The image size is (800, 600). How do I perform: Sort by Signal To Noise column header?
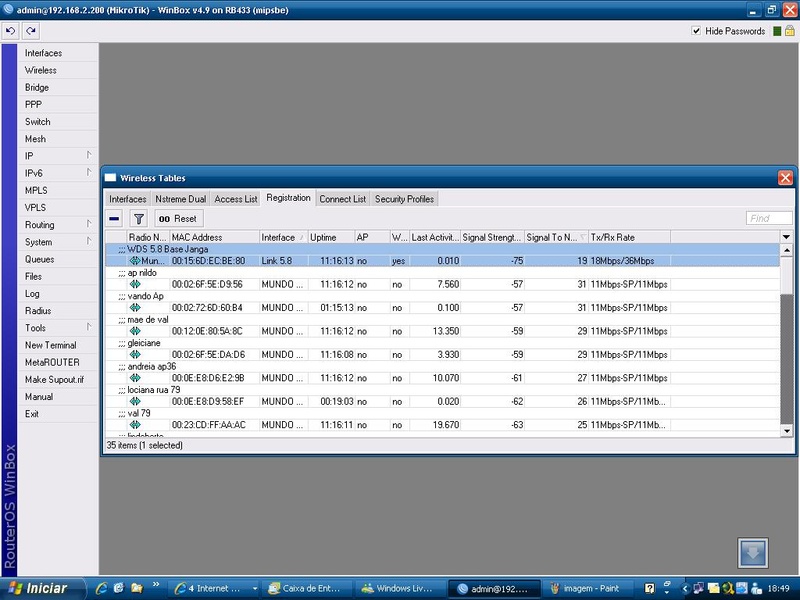556,237
